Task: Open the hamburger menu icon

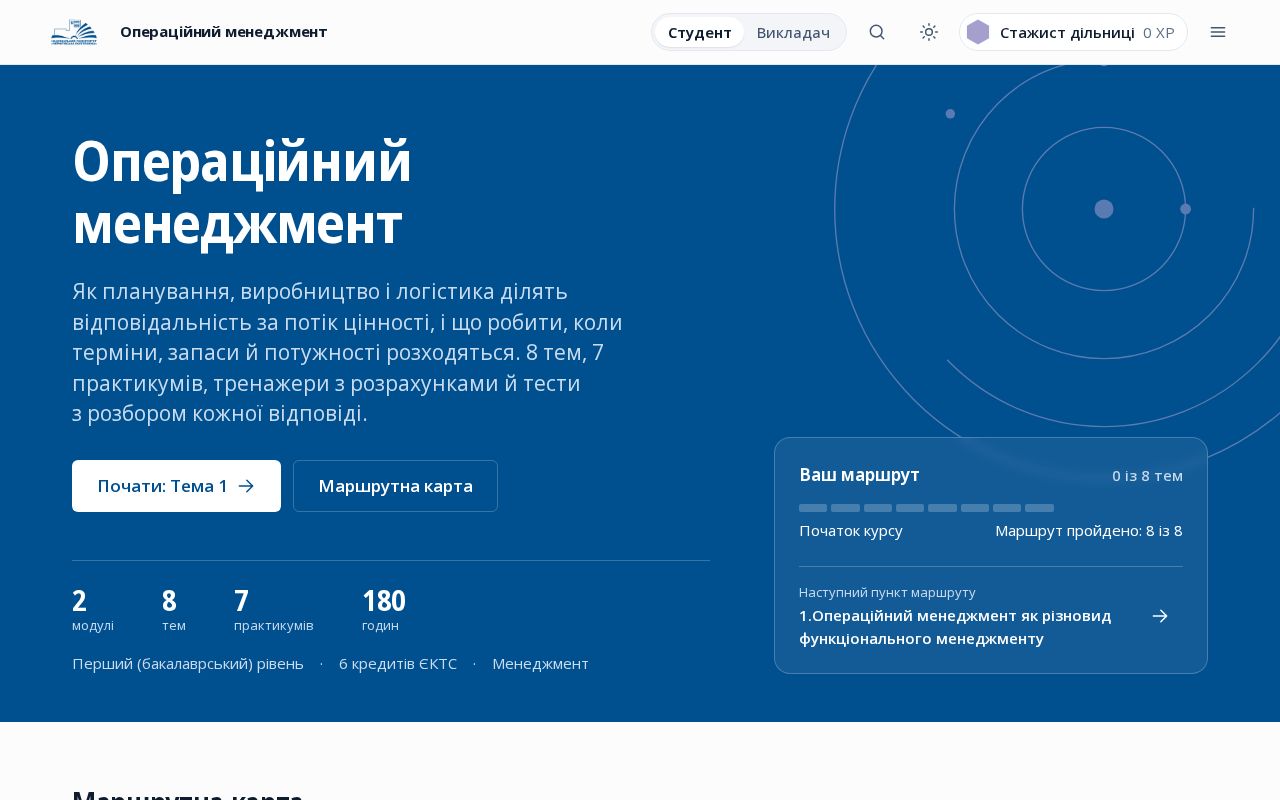Action: point(1218,32)
